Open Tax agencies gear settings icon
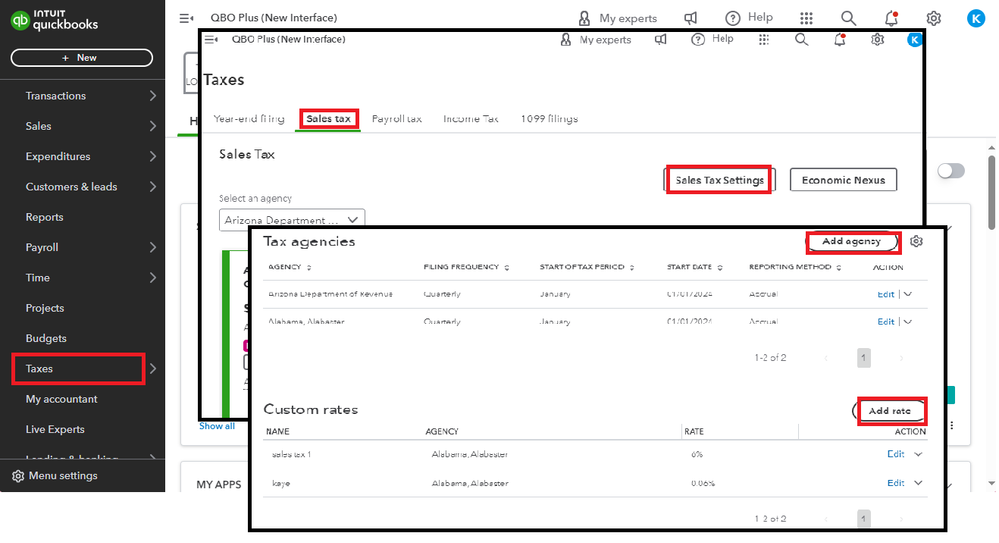The image size is (999, 543). tap(916, 242)
